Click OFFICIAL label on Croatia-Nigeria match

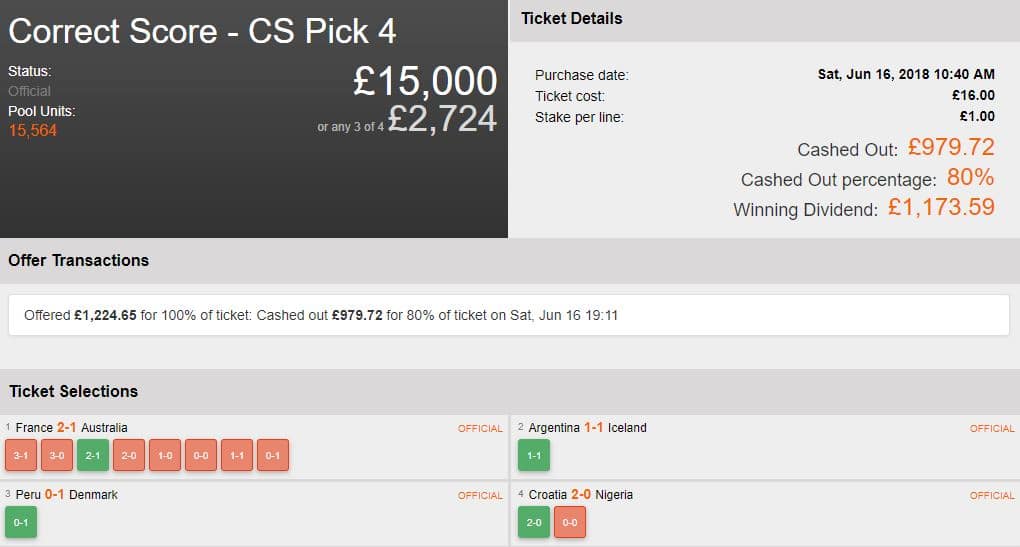(x=992, y=495)
